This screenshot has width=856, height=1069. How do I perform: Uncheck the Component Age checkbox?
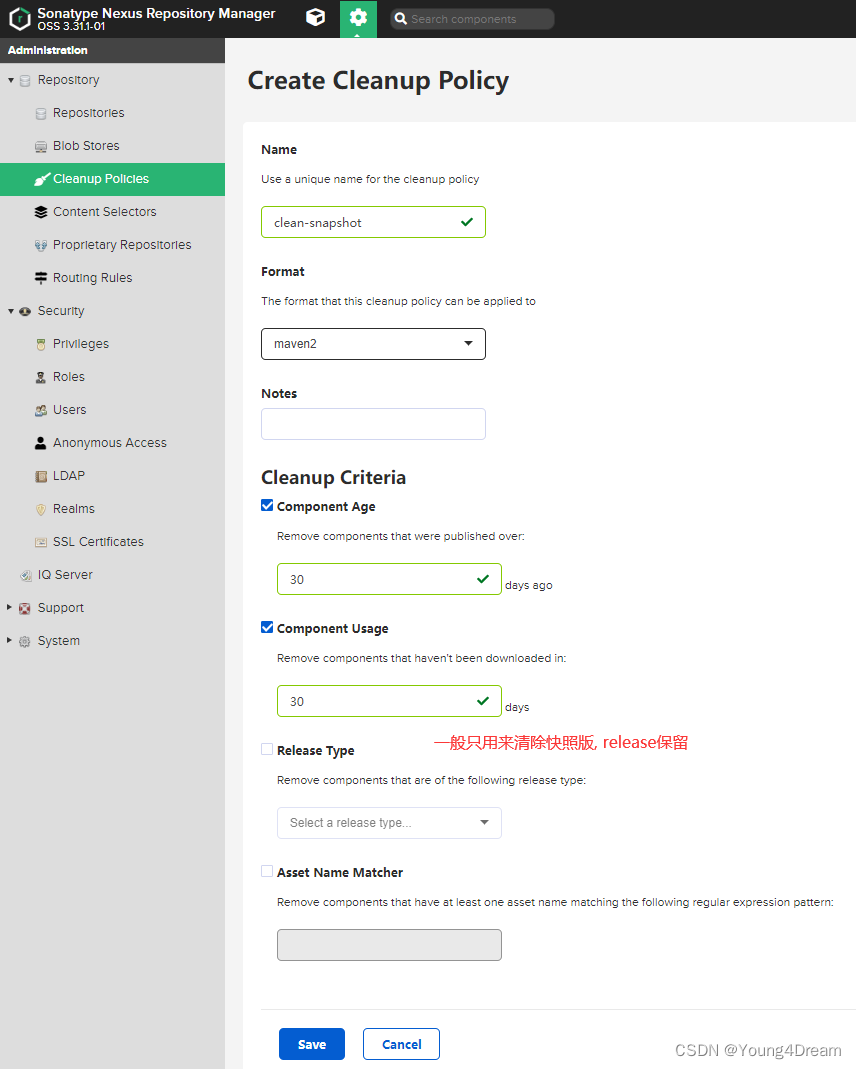tap(267, 505)
